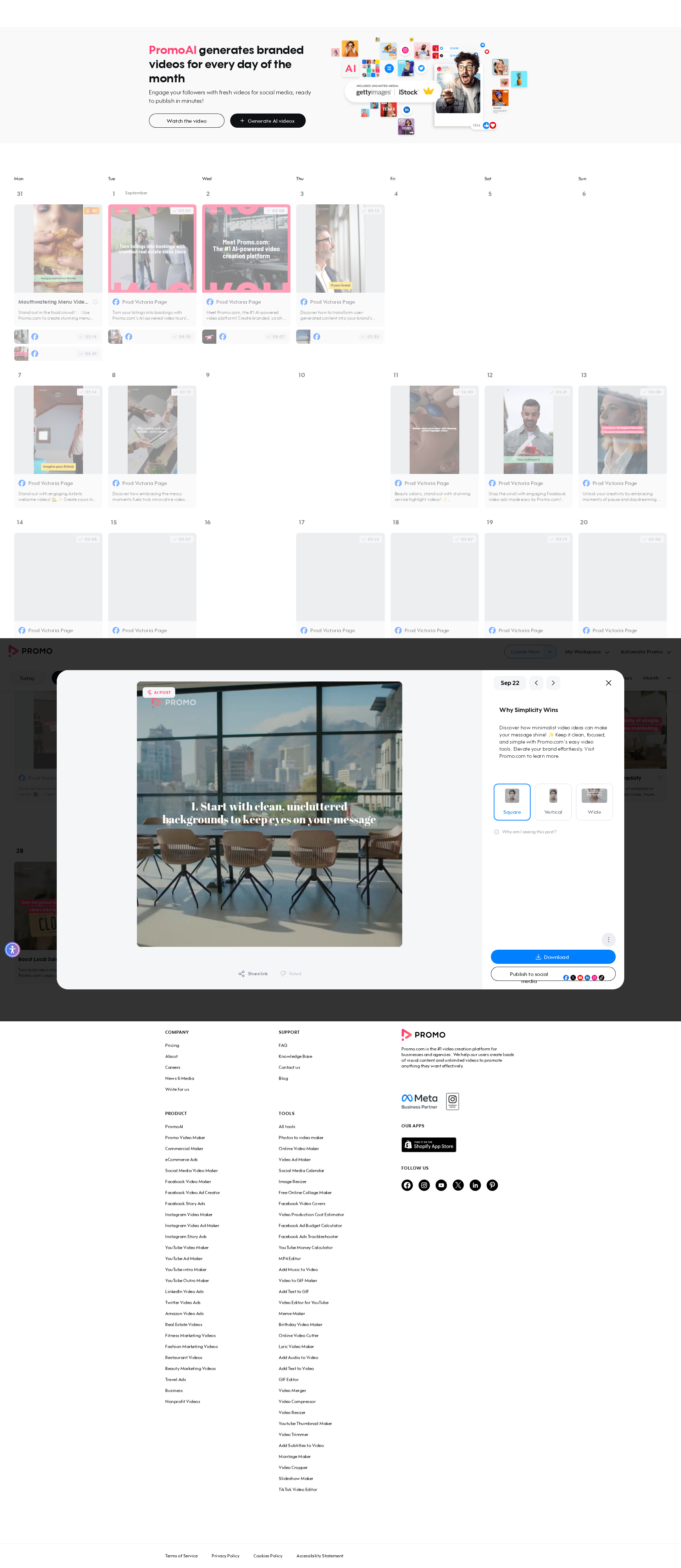Viewport: 681px width, 1568px height.
Task: Click the Sep 22 date label
Action: tap(510, 683)
